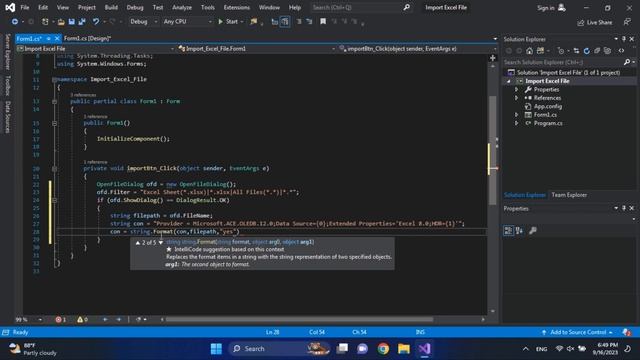The height and width of the screenshot is (360, 640).
Task: Expand the Program.cs node
Action: point(516,123)
